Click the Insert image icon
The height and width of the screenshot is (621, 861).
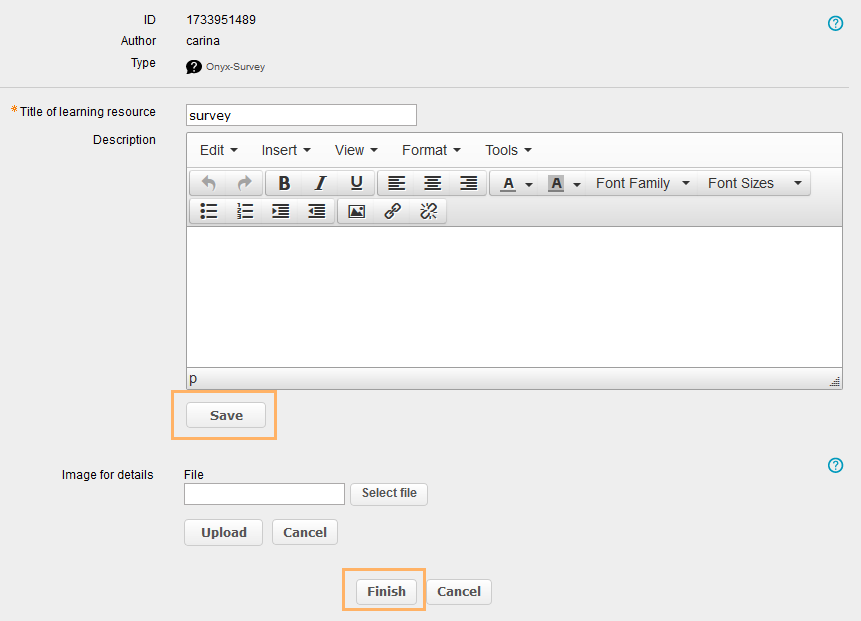click(356, 211)
